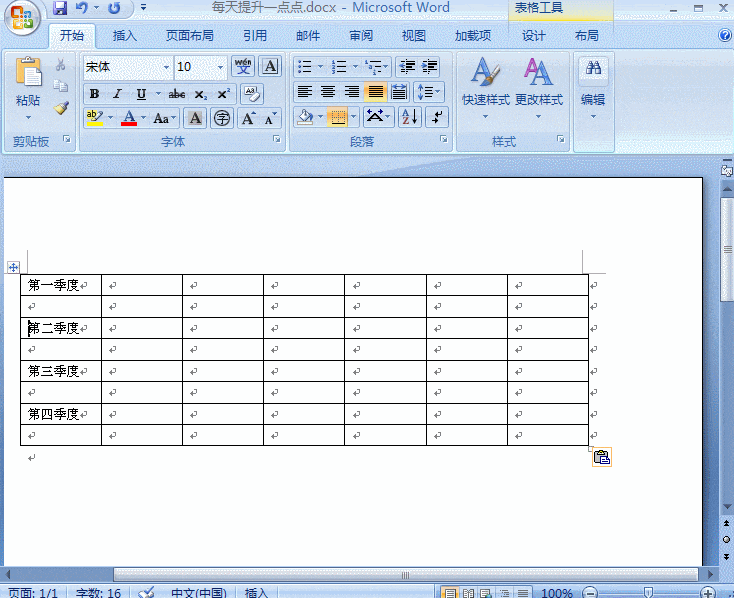Cut the selection with the scissors icon
The image size is (734, 598).
[x=60, y=65]
